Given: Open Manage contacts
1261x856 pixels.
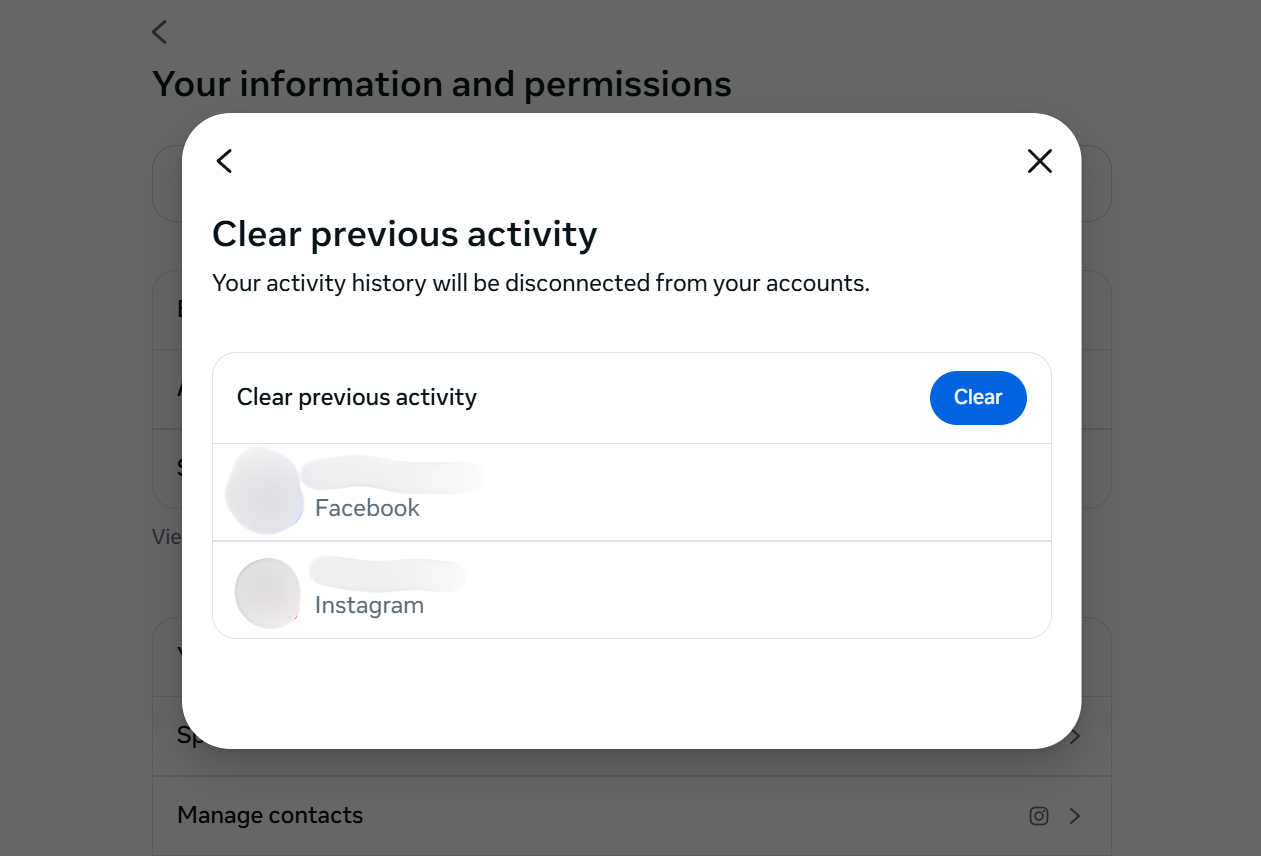Looking at the screenshot, I should tap(270, 815).
